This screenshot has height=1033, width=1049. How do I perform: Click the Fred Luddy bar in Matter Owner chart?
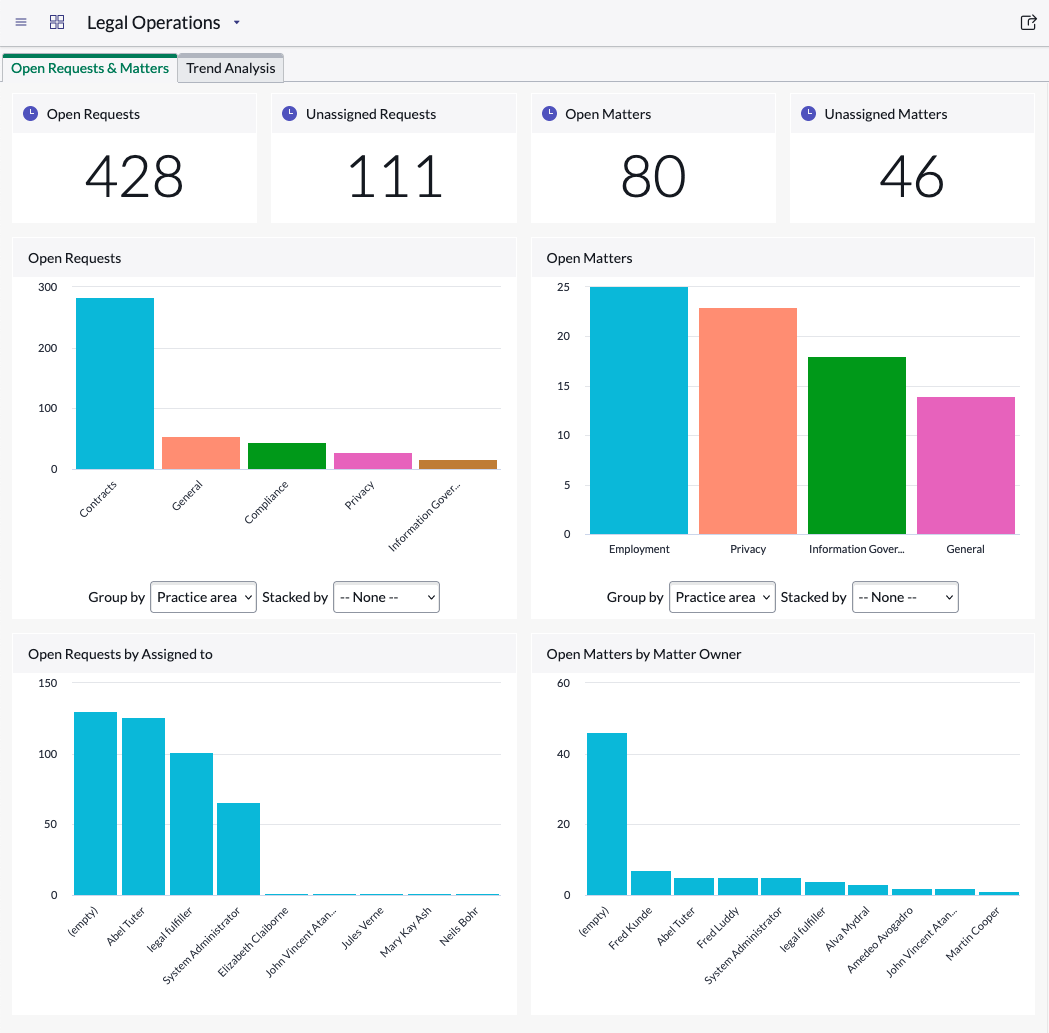point(738,886)
